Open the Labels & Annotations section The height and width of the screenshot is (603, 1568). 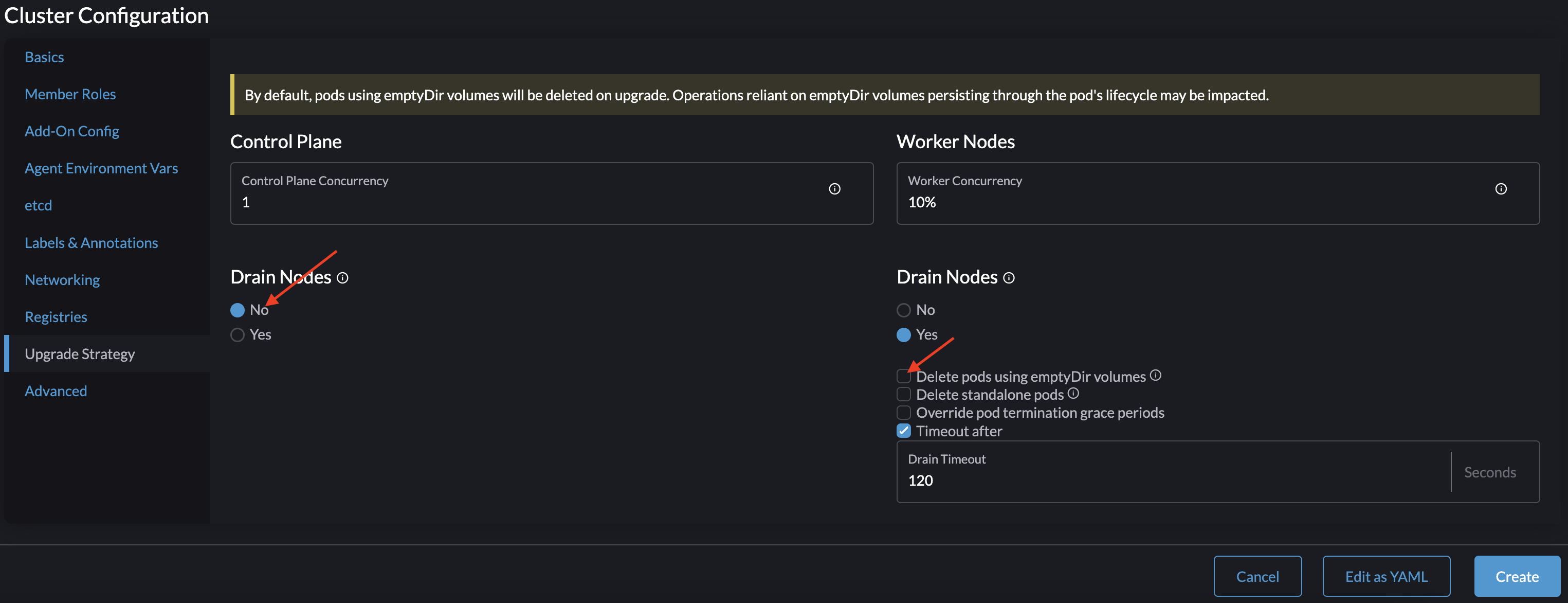(90, 242)
